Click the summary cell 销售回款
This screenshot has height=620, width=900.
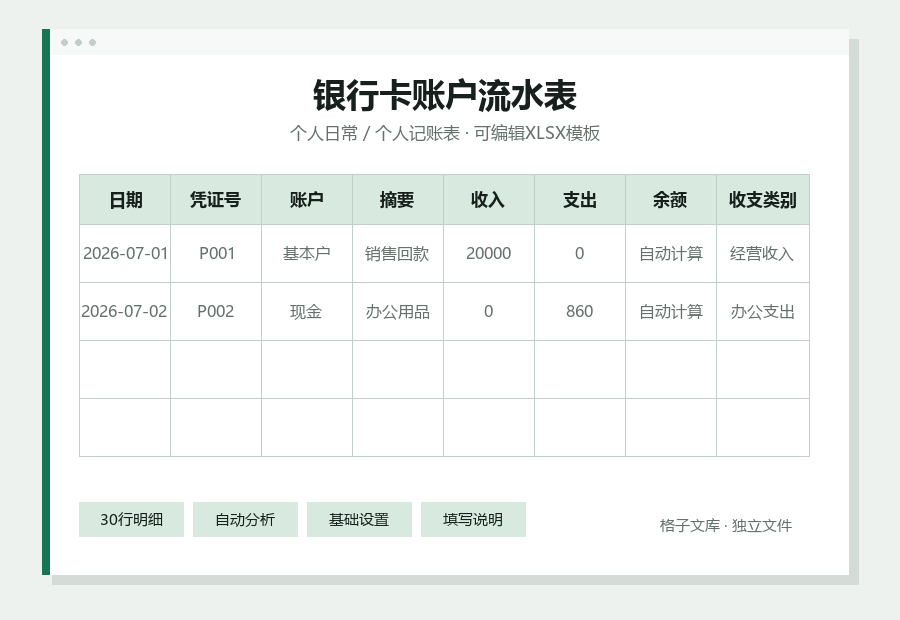pos(398,254)
